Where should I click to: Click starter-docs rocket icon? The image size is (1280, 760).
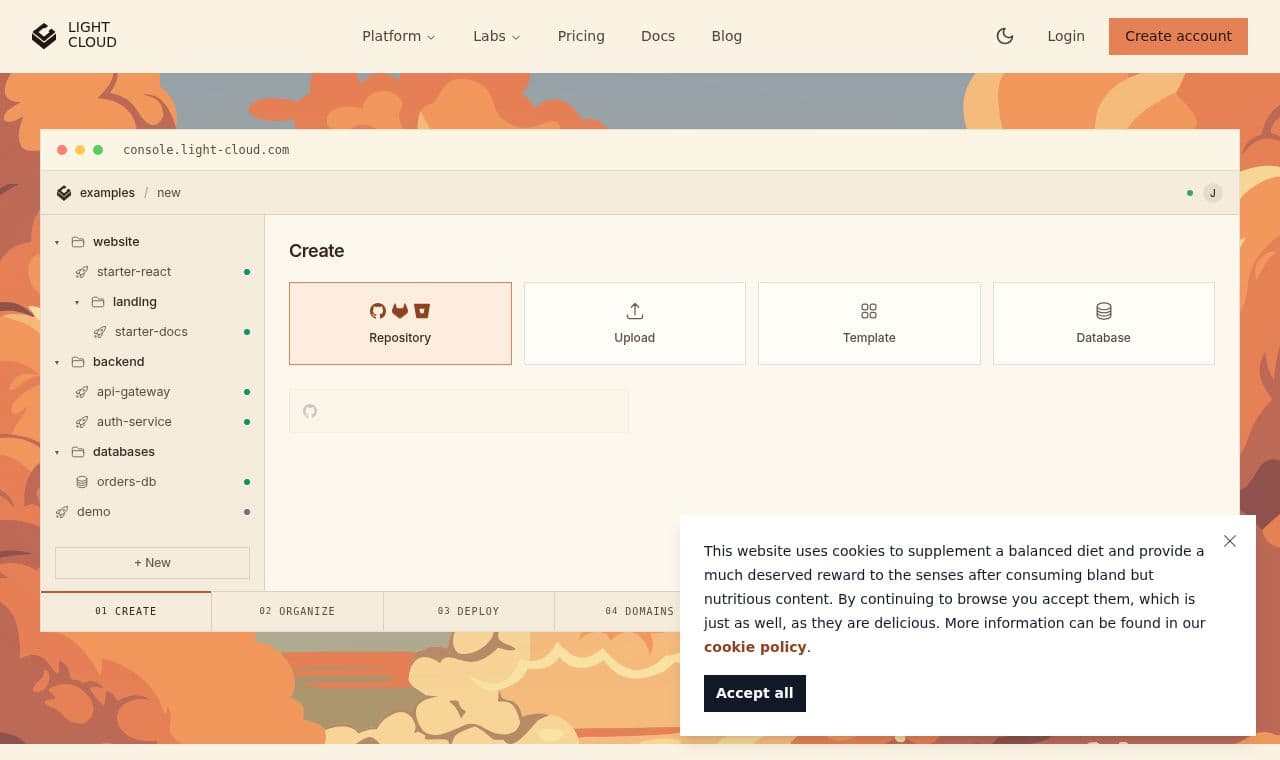coord(100,332)
